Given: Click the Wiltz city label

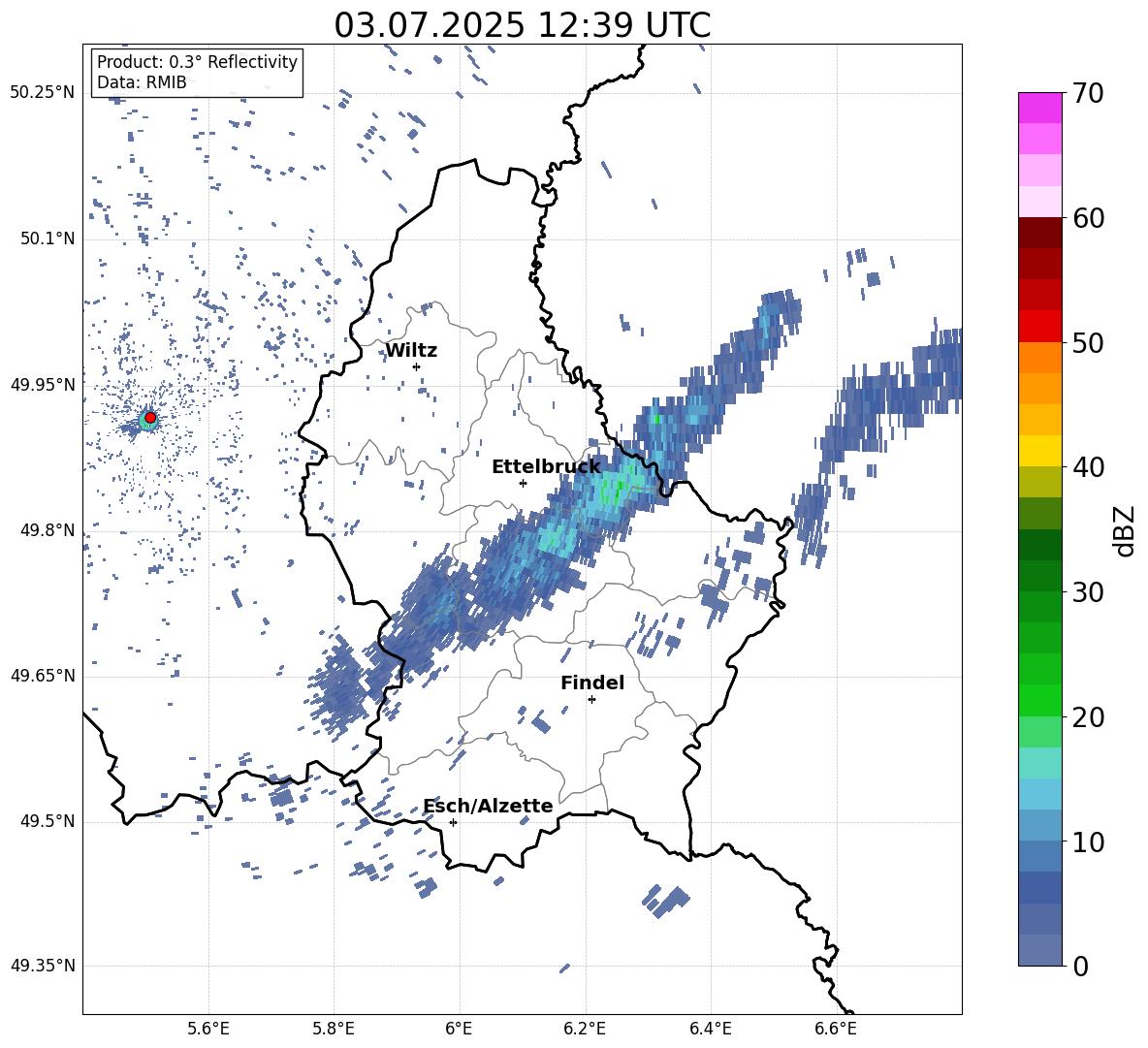Looking at the screenshot, I should pos(411,351).
